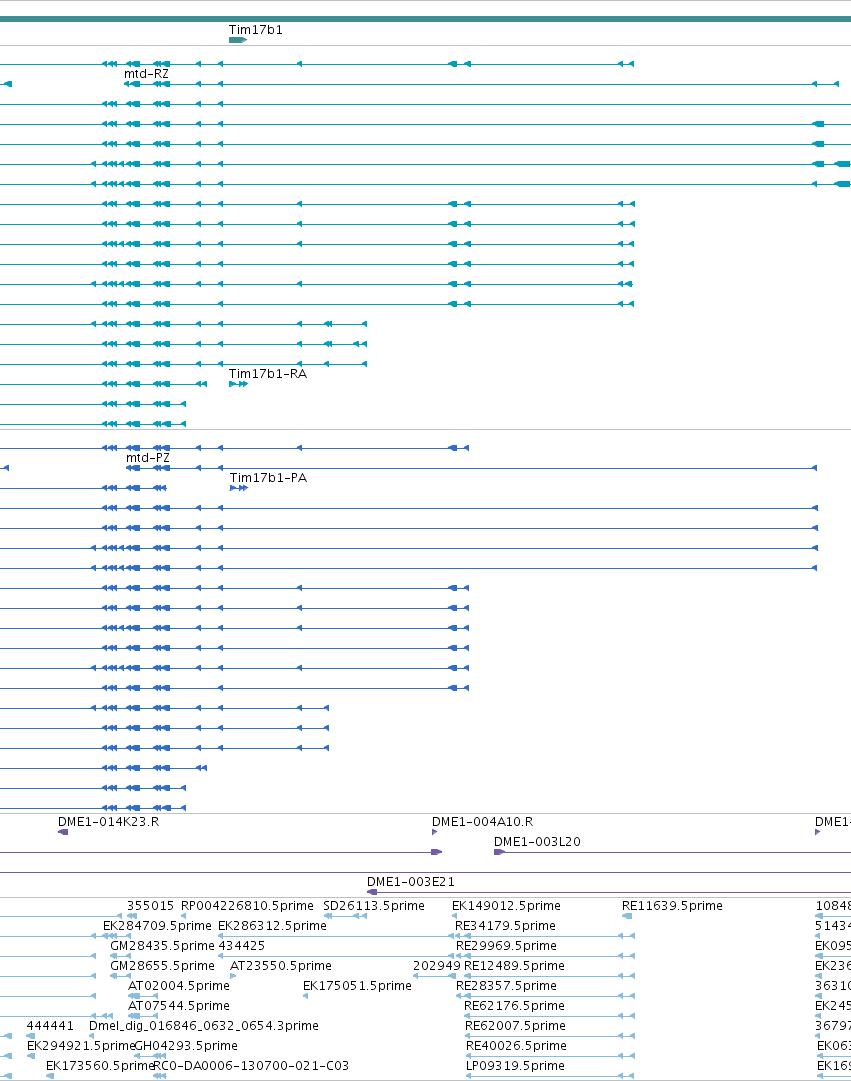Click the RE34179.5prime EST label
851x1081 pixels.
(x=505, y=926)
